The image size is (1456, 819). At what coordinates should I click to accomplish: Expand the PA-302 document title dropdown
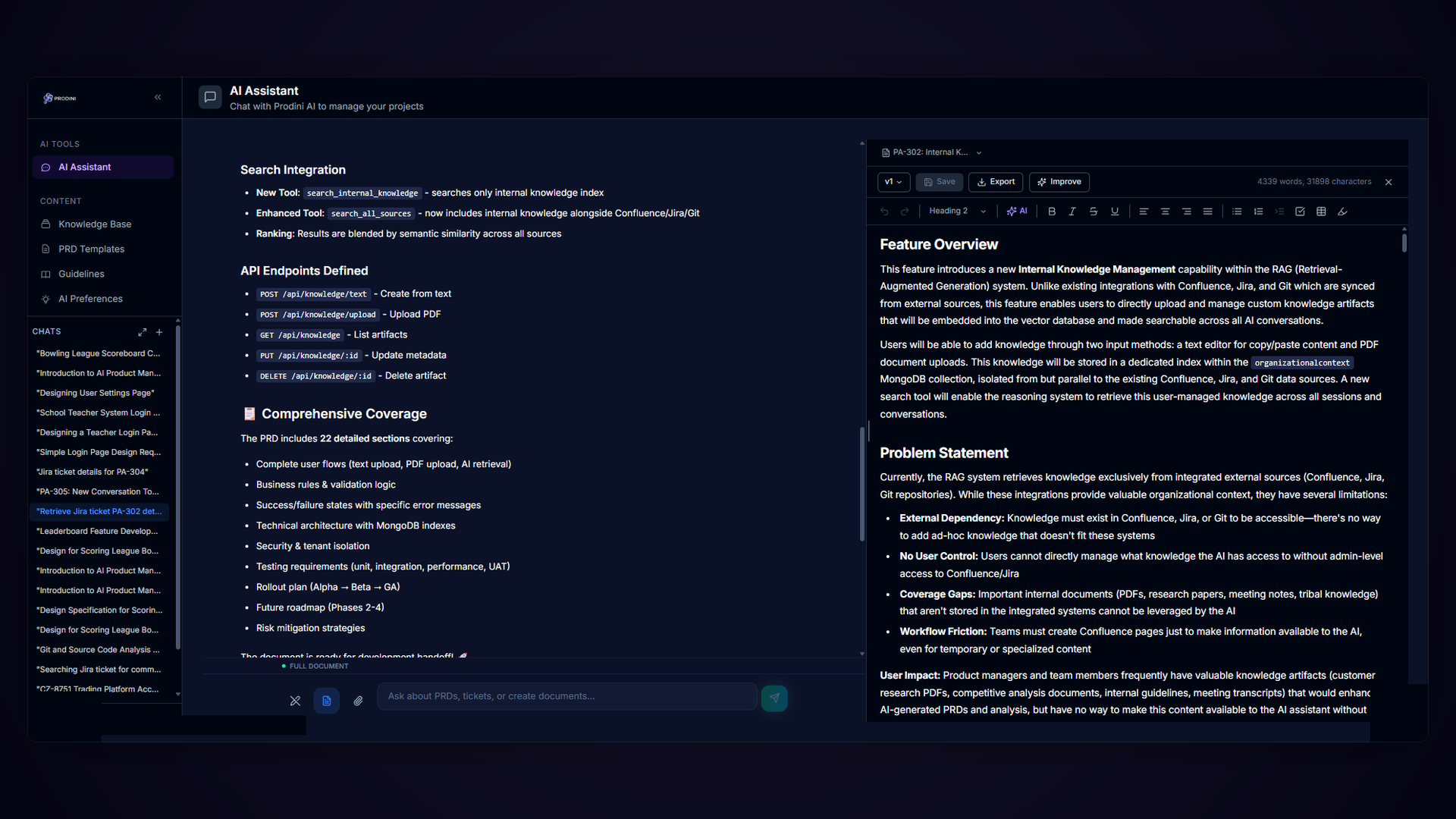click(979, 152)
